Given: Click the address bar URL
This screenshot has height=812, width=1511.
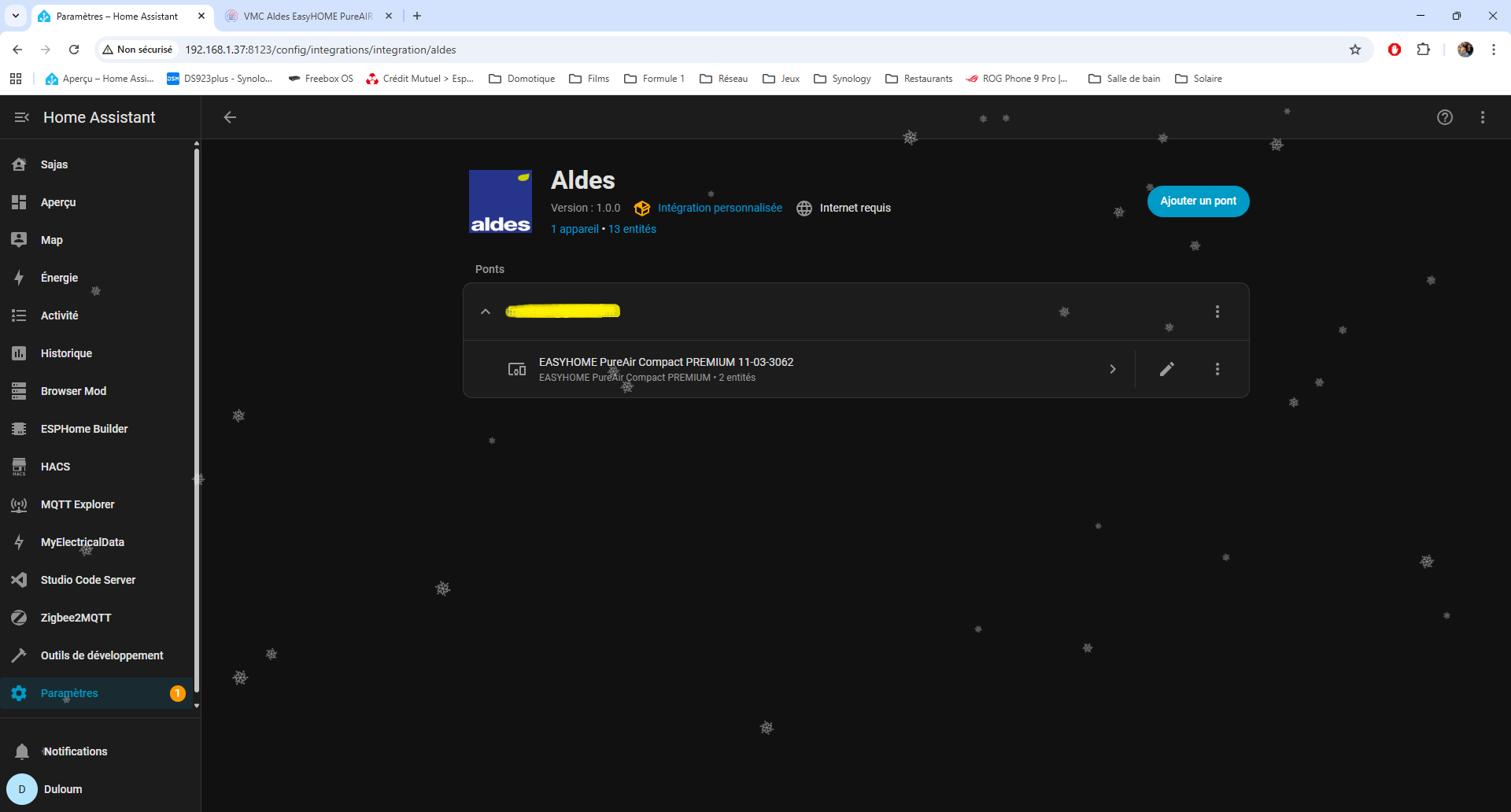Looking at the screenshot, I should (x=320, y=50).
